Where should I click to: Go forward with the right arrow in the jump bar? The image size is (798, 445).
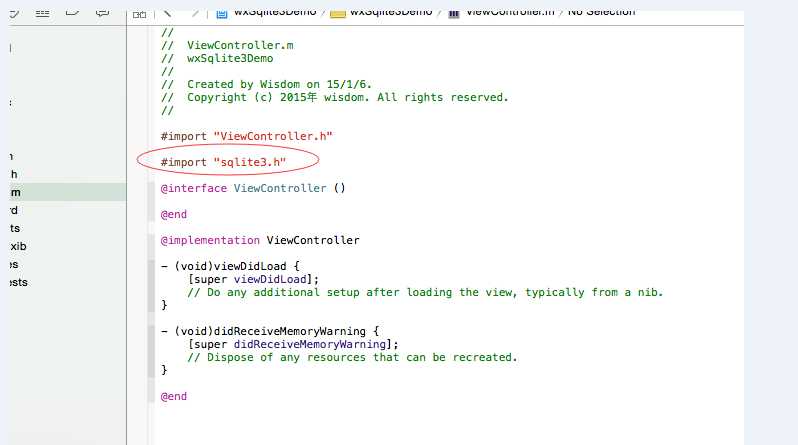point(195,13)
